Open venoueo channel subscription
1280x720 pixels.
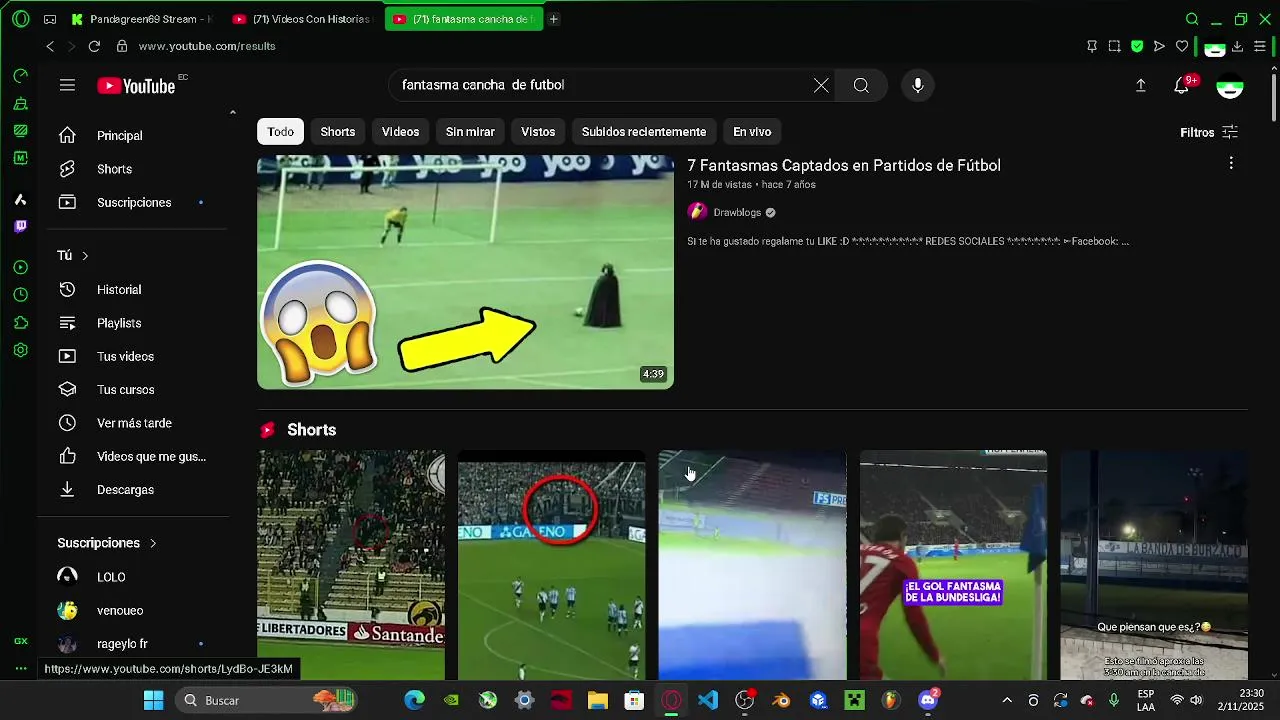click(x=134, y=611)
